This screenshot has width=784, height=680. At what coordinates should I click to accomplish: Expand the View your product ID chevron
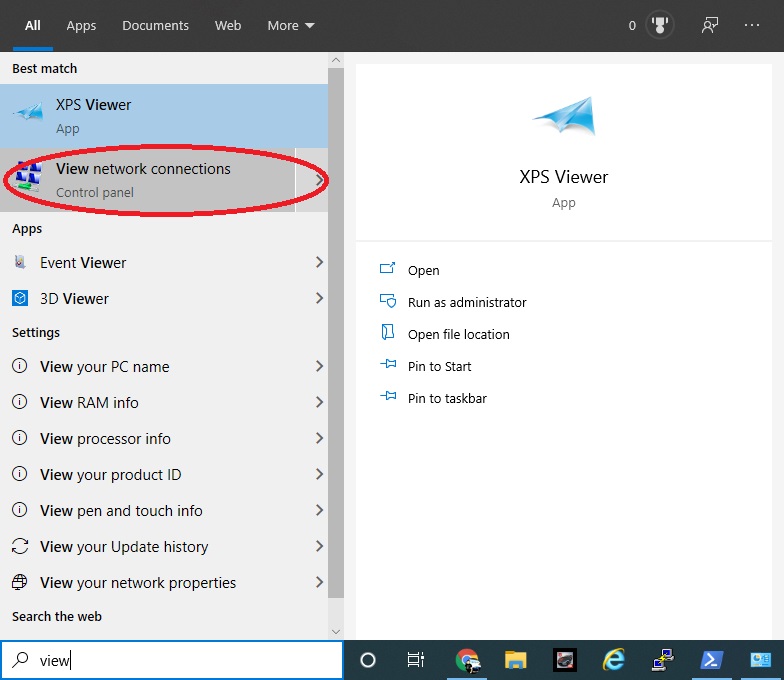click(x=320, y=474)
